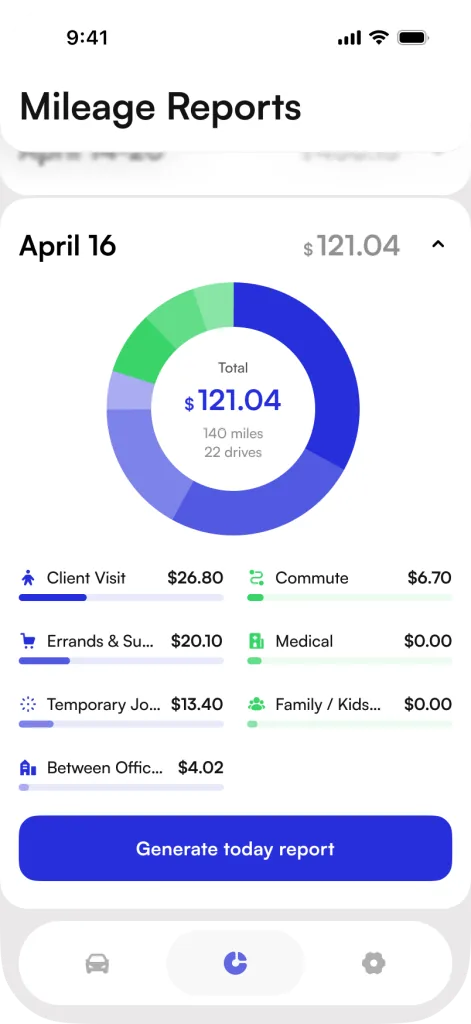Viewport: 471px width, 1024px height.
Task: Tap the Family / Kids group icon
Action: [256, 704]
